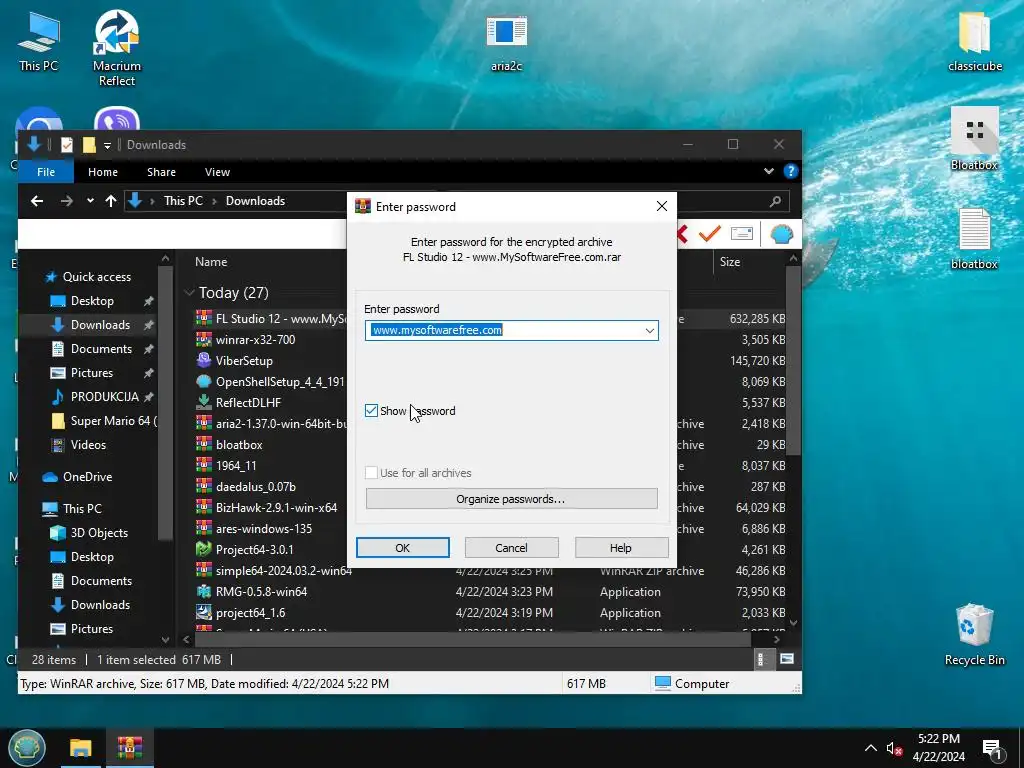Open the File tab in Downloads window
The image size is (1024, 768).
coord(46,172)
